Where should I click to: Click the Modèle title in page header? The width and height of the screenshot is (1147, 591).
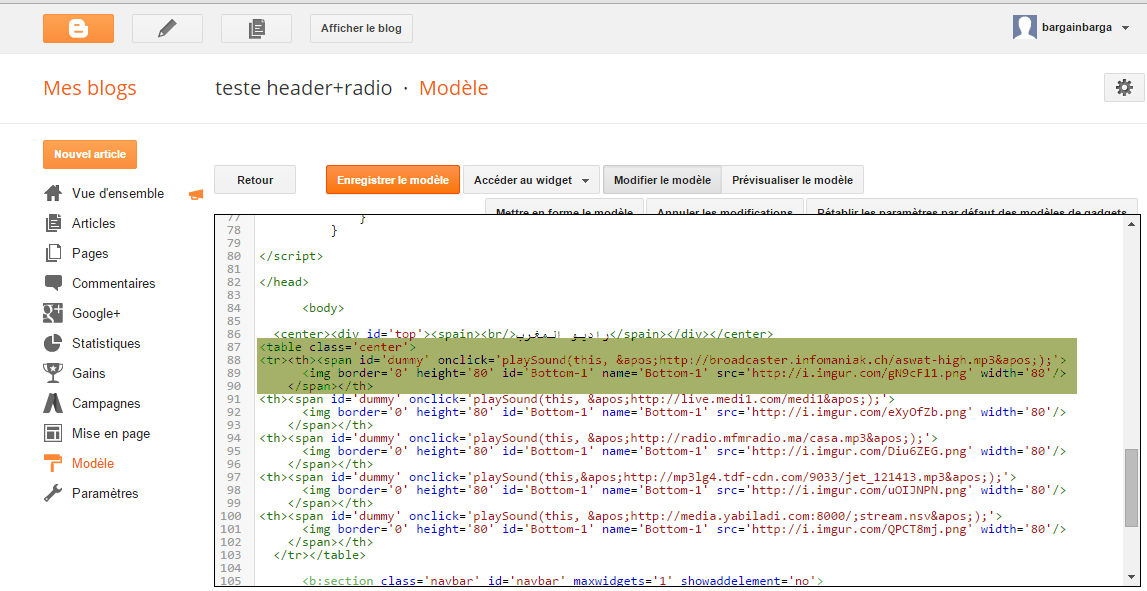[454, 89]
